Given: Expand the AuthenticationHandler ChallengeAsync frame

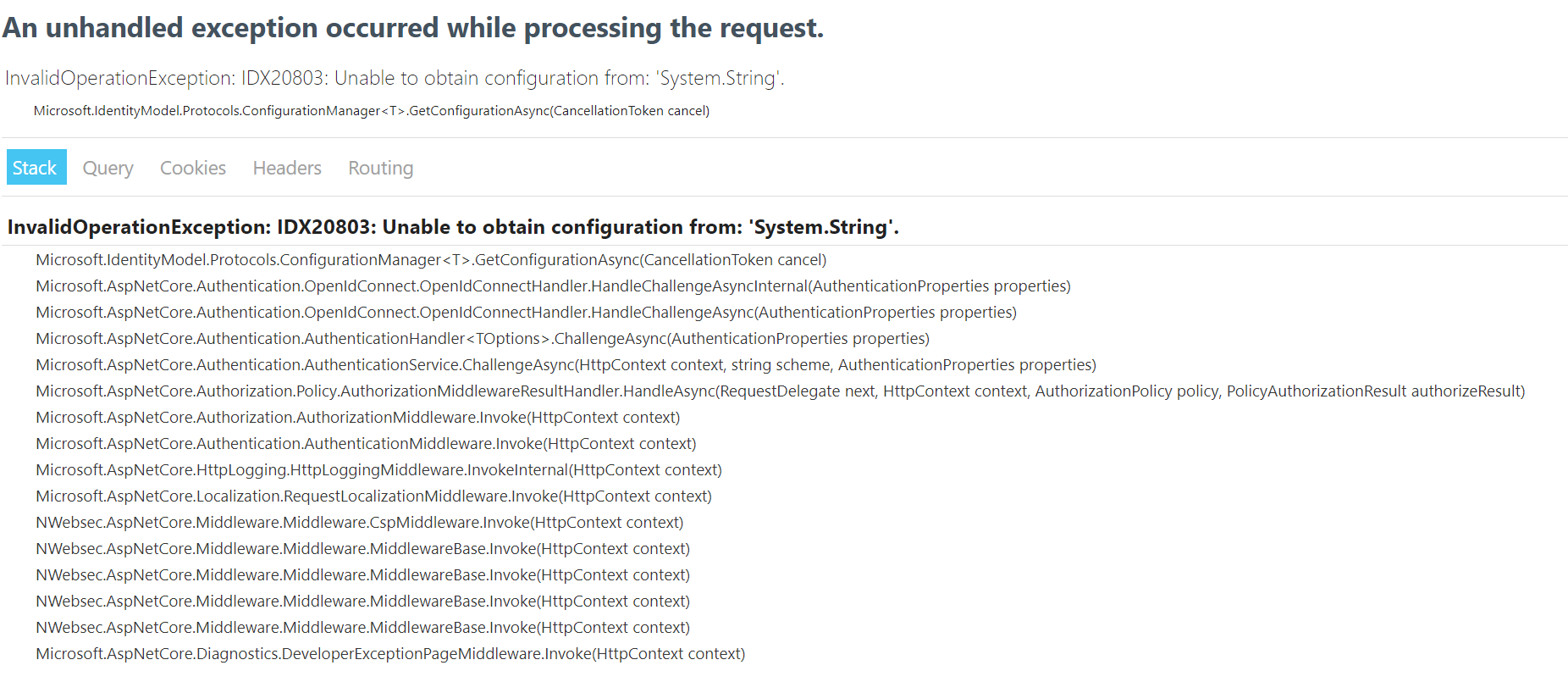Looking at the screenshot, I should coord(482,338).
